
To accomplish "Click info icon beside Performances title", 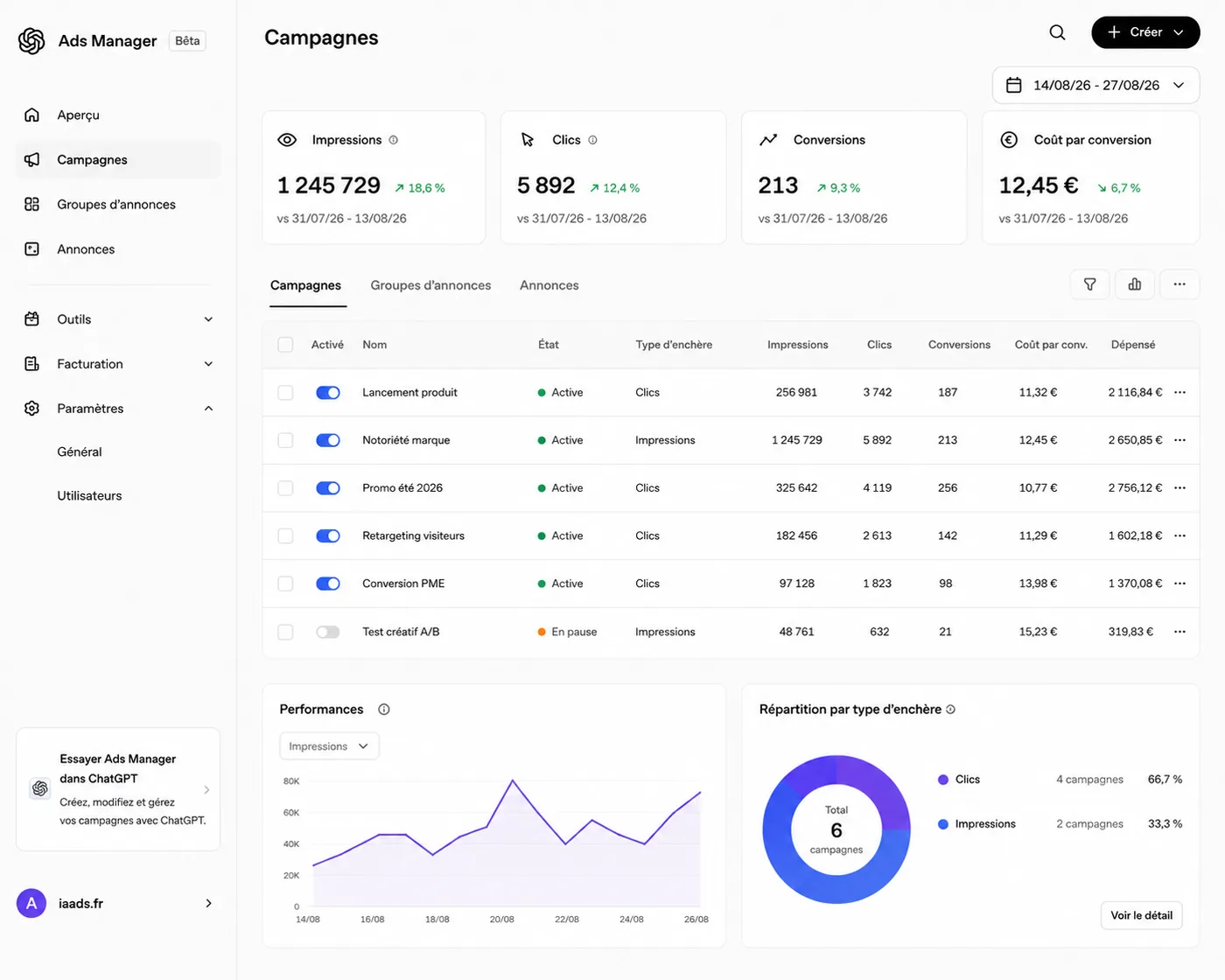I will 383,710.
